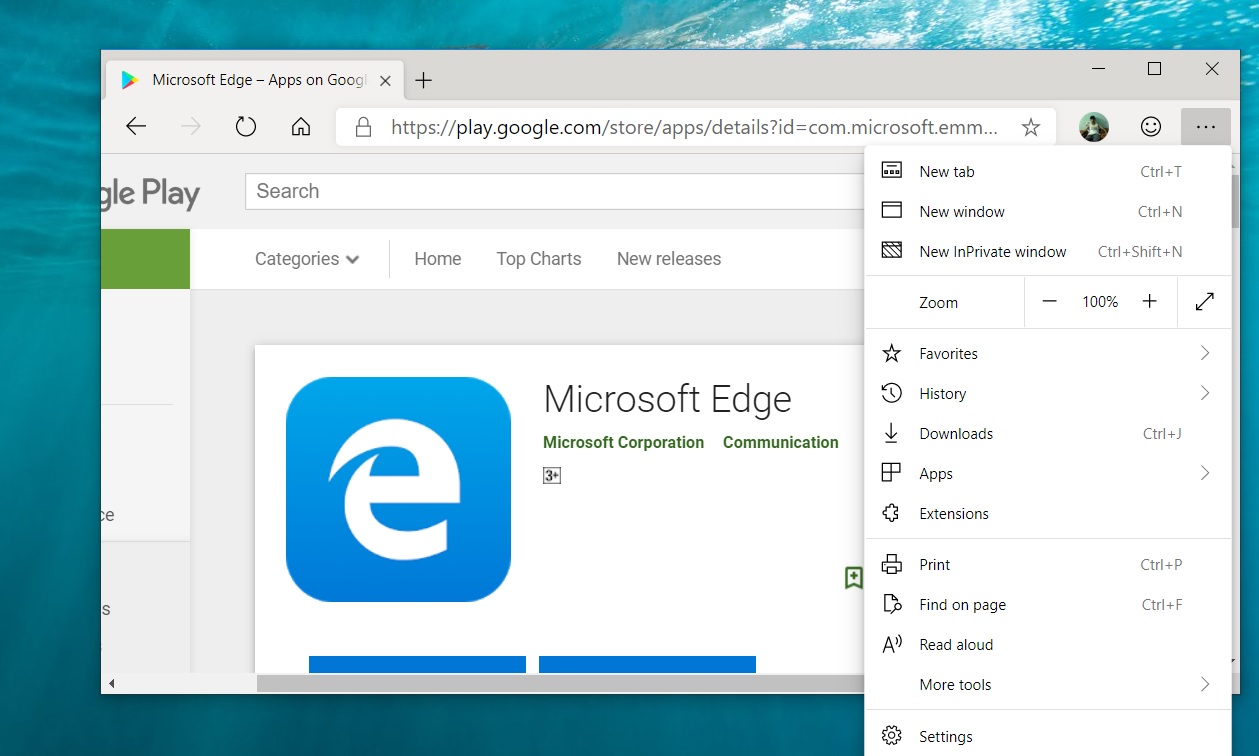Select New tab menu entry
The image size is (1259, 756).
tap(1048, 172)
